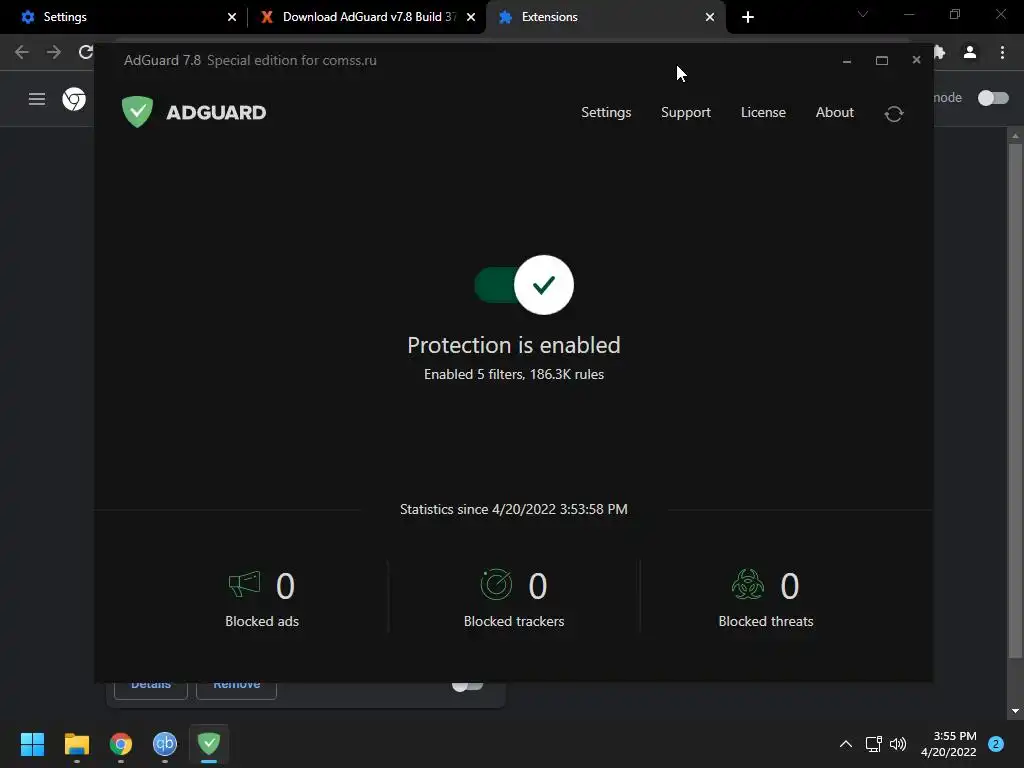Open Chrome tab search dropdown
This screenshot has height=768, width=1024.
pyautogui.click(x=863, y=14)
